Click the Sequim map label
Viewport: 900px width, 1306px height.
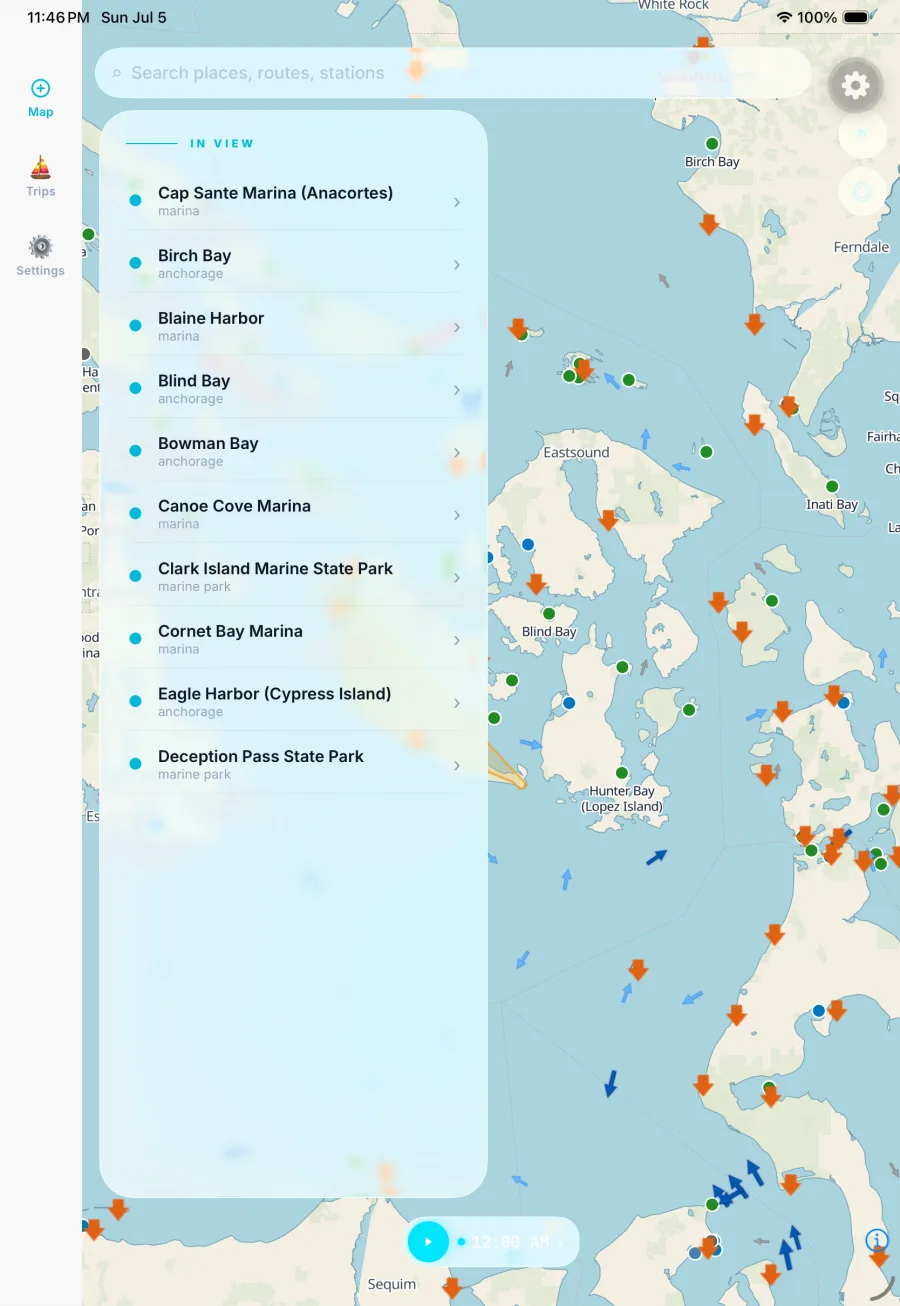click(392, 1284)
